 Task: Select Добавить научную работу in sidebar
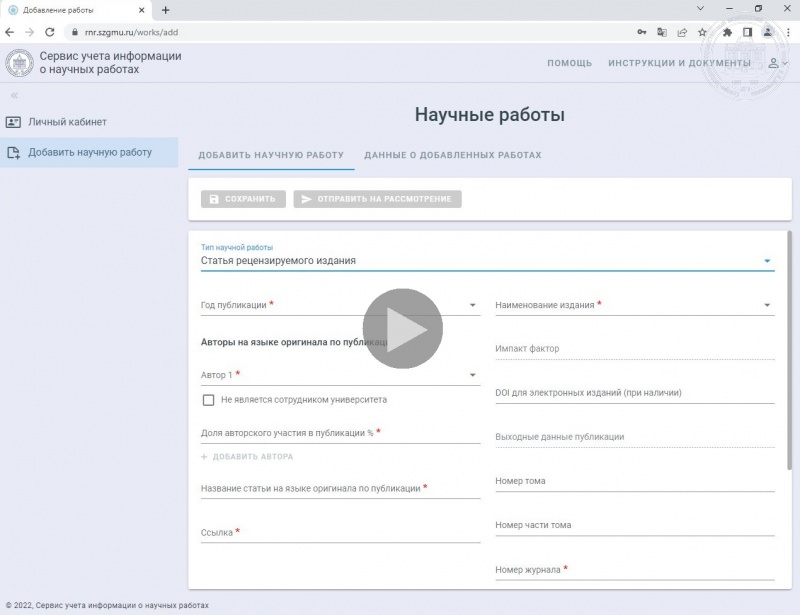(x=89, y=152)
